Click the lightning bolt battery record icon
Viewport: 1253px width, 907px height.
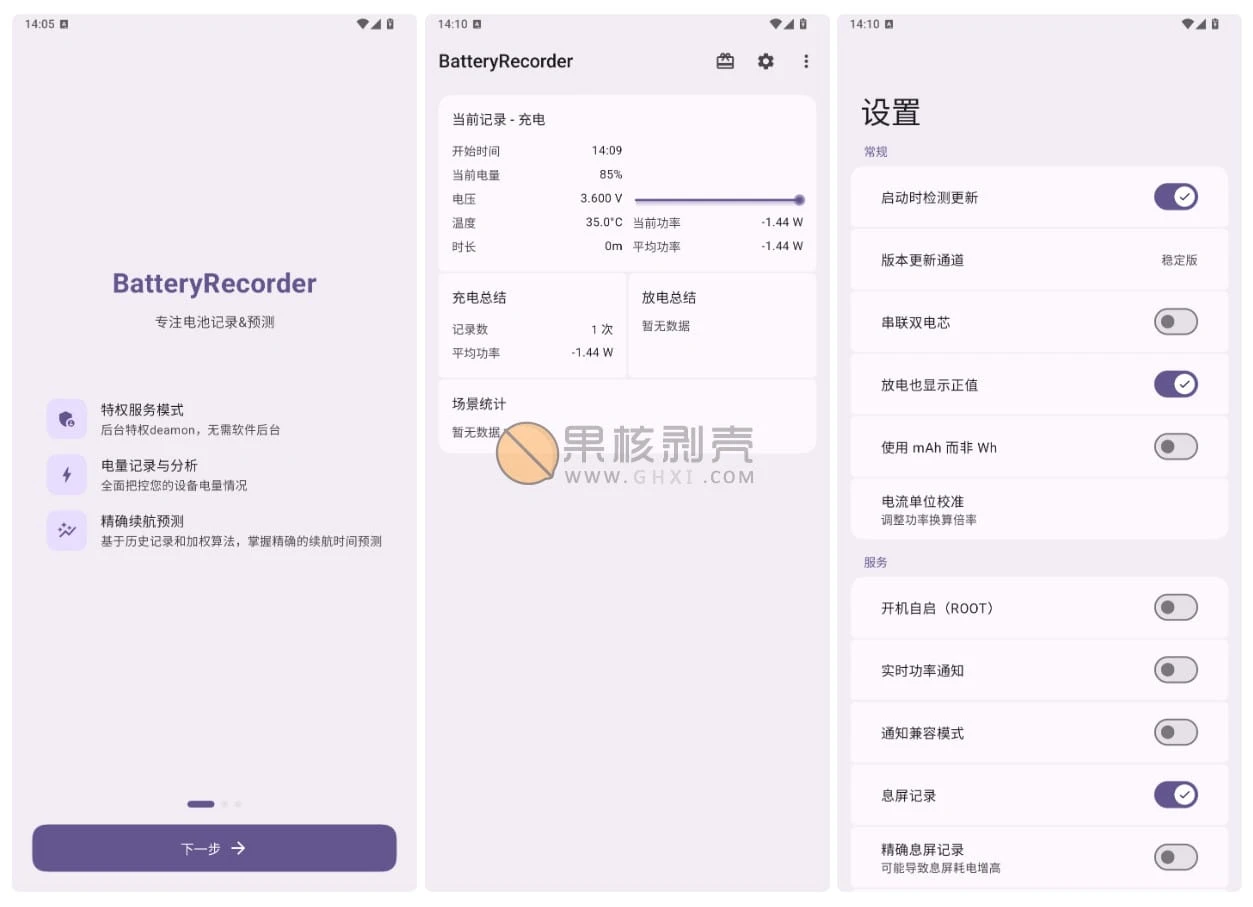pos(67,475)
